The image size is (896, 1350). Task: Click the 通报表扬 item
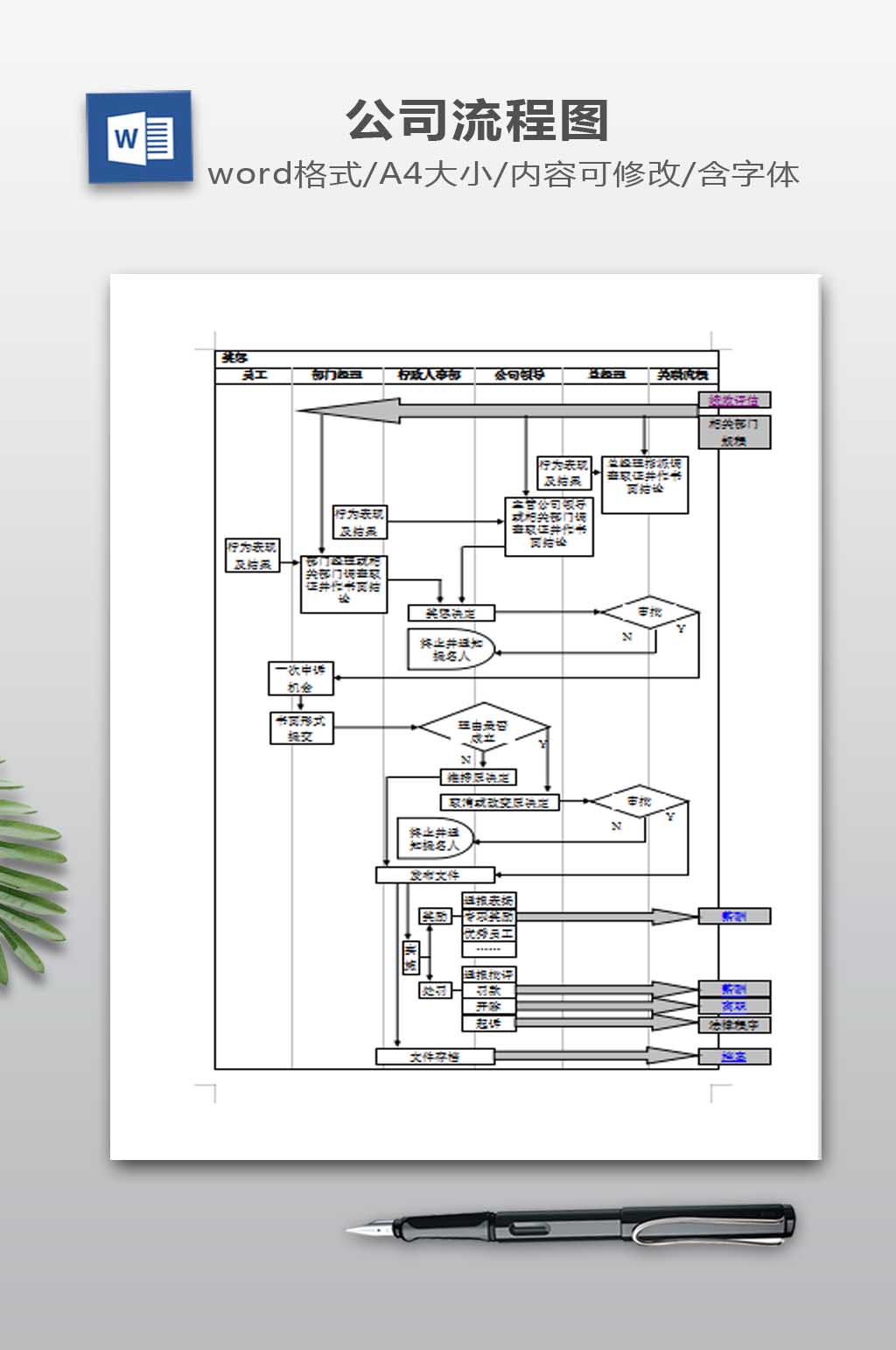point(489,900)
